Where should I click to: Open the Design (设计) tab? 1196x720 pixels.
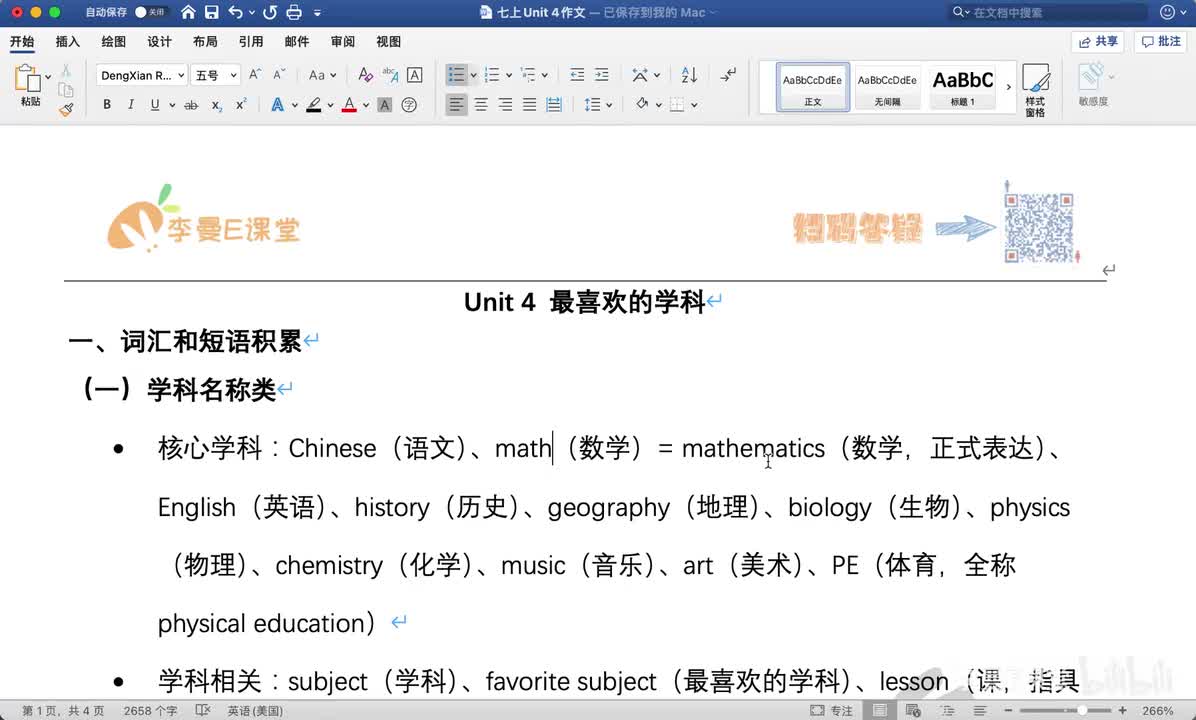point(159,41)
